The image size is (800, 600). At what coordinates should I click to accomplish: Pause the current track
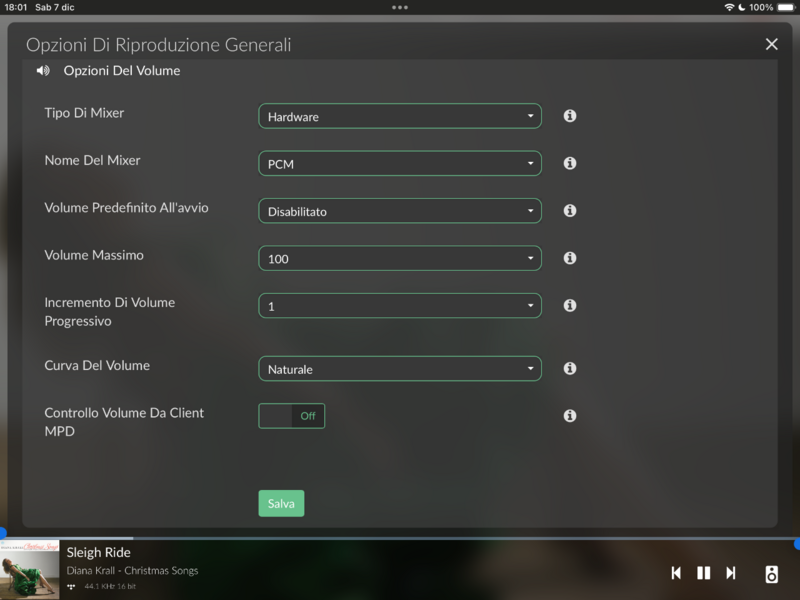703,573
